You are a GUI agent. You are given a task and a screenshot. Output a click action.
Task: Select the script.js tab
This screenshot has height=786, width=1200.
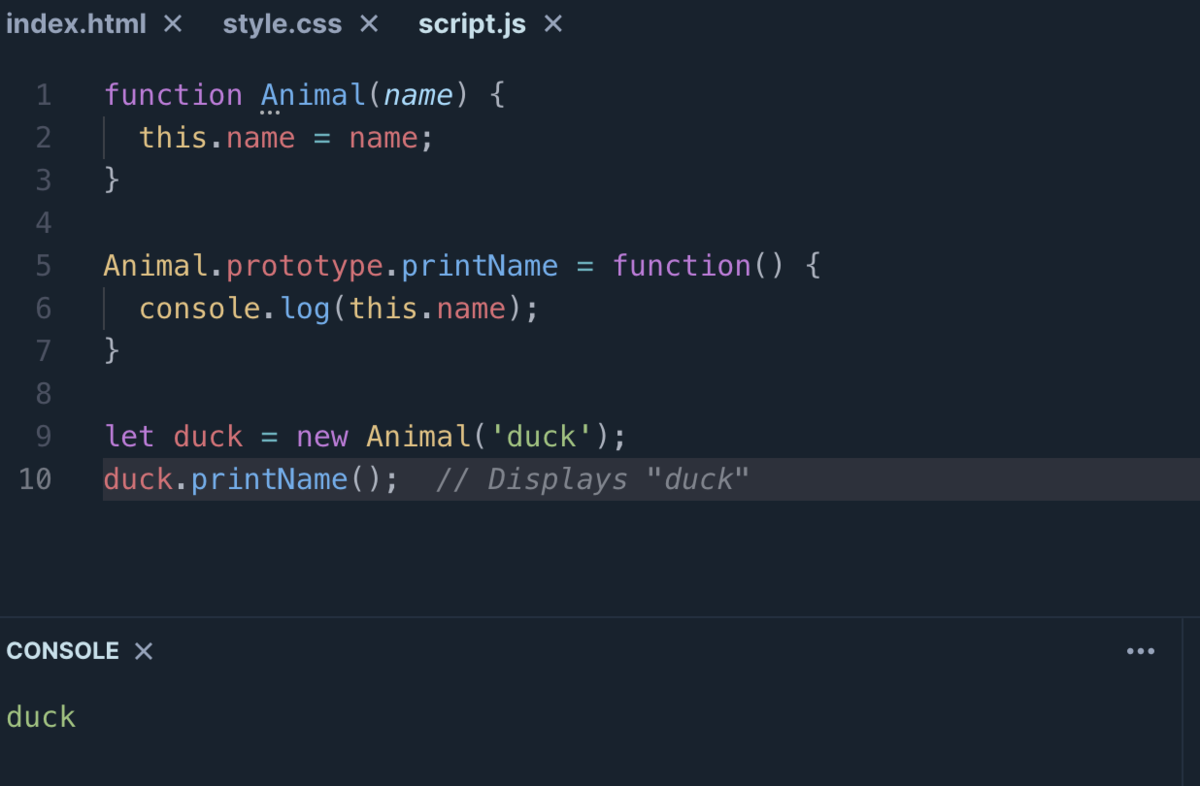tap(472, 23)
